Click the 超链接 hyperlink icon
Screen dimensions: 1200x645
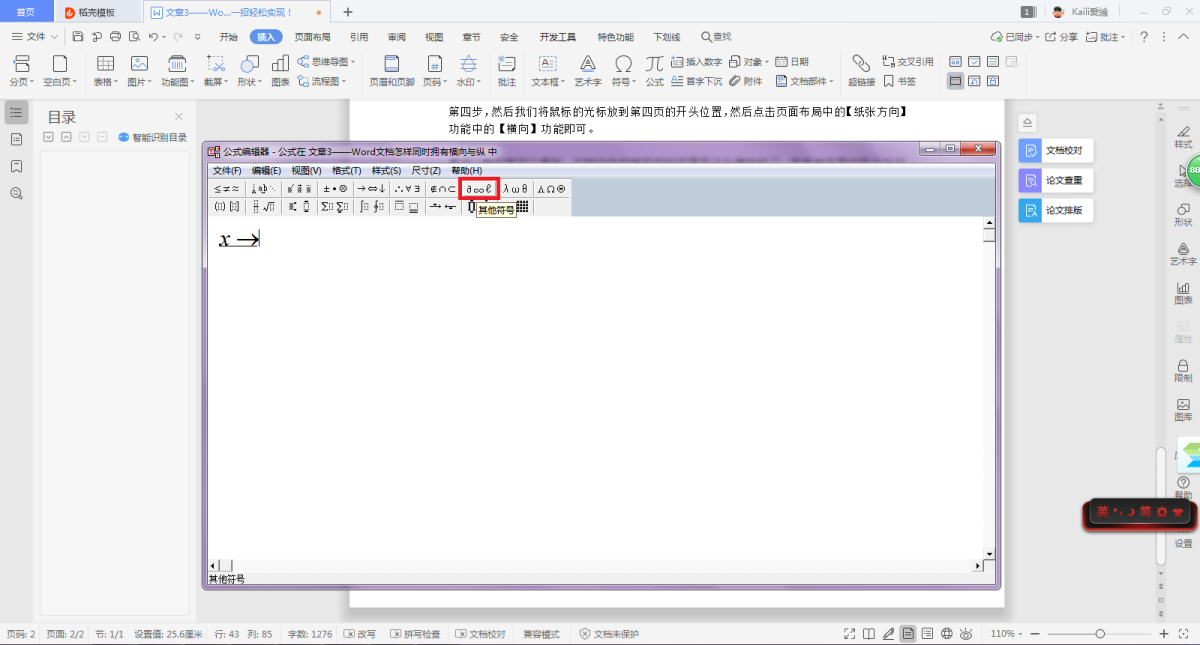click(x=861, y=69)
